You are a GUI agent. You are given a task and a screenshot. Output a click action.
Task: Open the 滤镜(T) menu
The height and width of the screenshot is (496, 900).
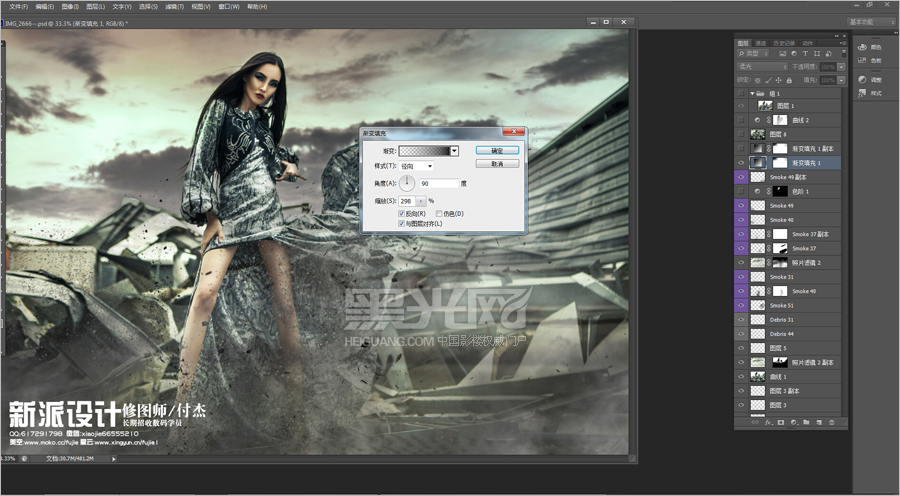pos(174,7)
